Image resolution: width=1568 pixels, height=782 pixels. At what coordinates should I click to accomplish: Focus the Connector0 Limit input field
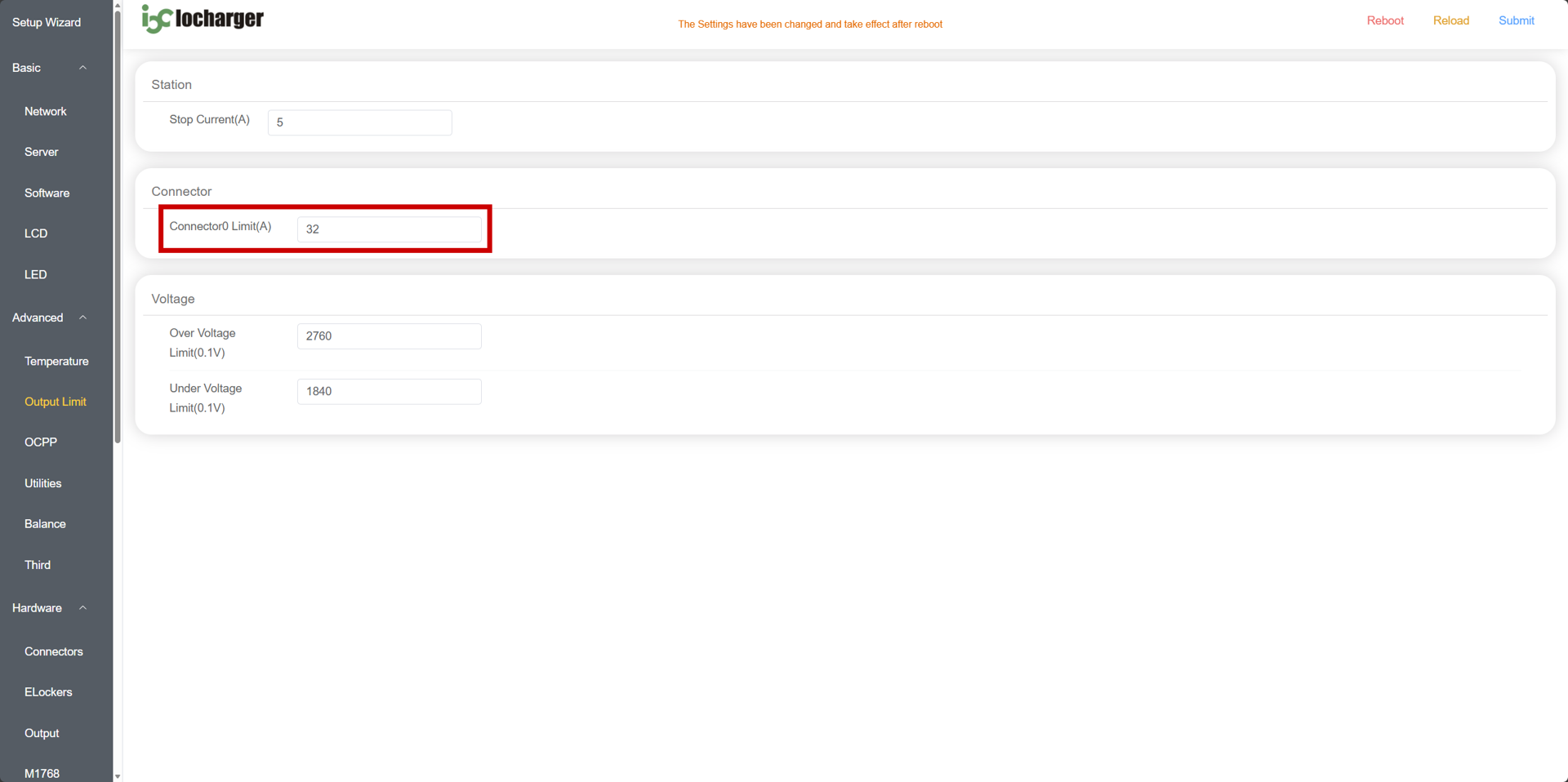389,229
